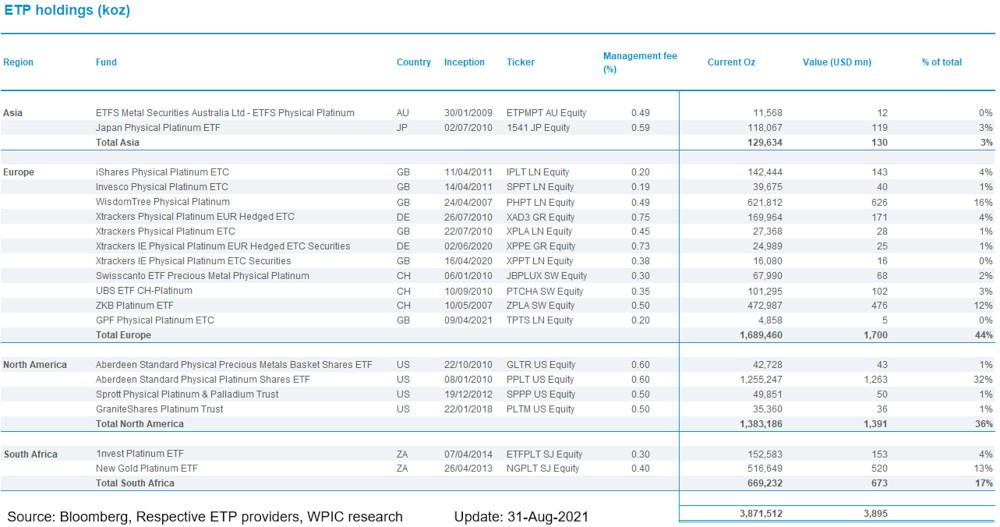1000x527 pixels.
Task: Click North America total ounces '1,383,186'
Action: 761,424
